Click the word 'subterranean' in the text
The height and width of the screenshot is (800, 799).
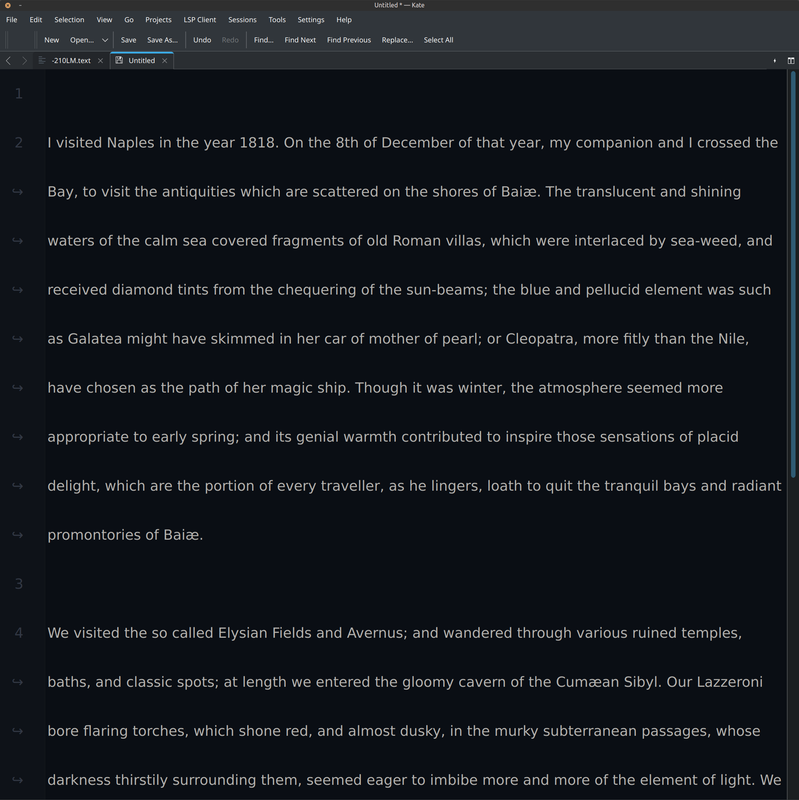[x=589, y=731]
